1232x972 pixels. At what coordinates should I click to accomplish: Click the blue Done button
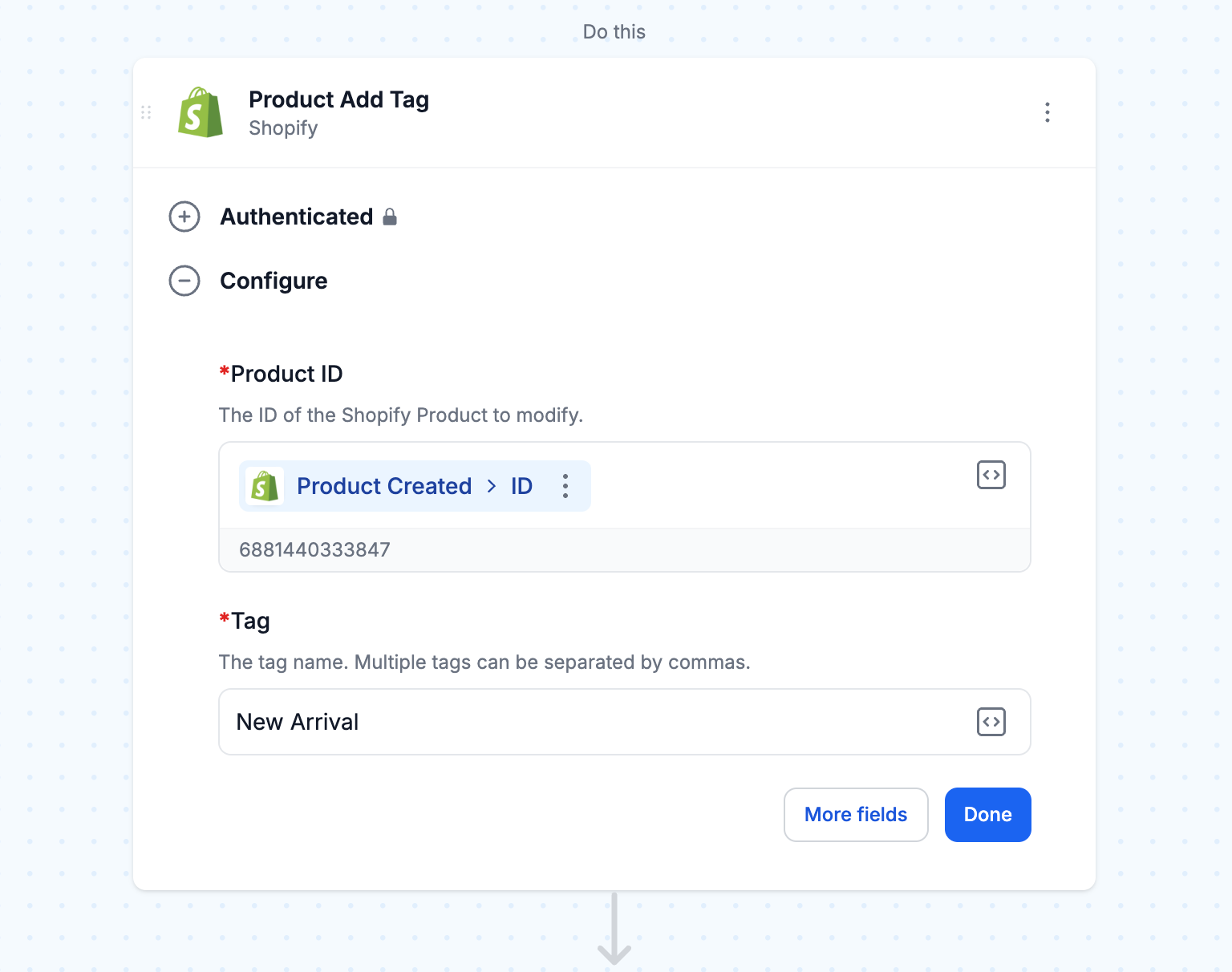click(988, 815)
